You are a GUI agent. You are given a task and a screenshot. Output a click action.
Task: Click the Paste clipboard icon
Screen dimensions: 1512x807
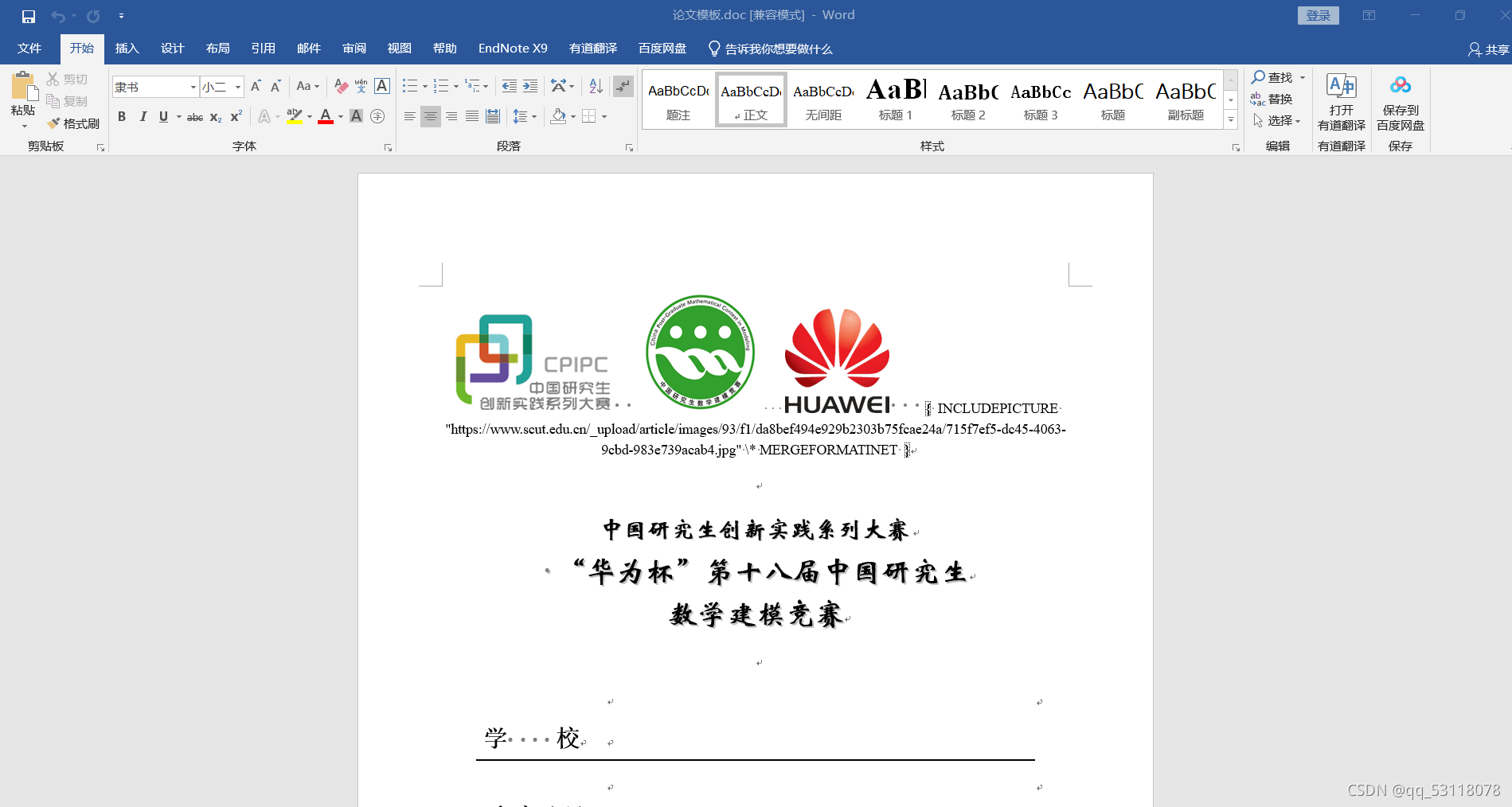pos(23,86)
